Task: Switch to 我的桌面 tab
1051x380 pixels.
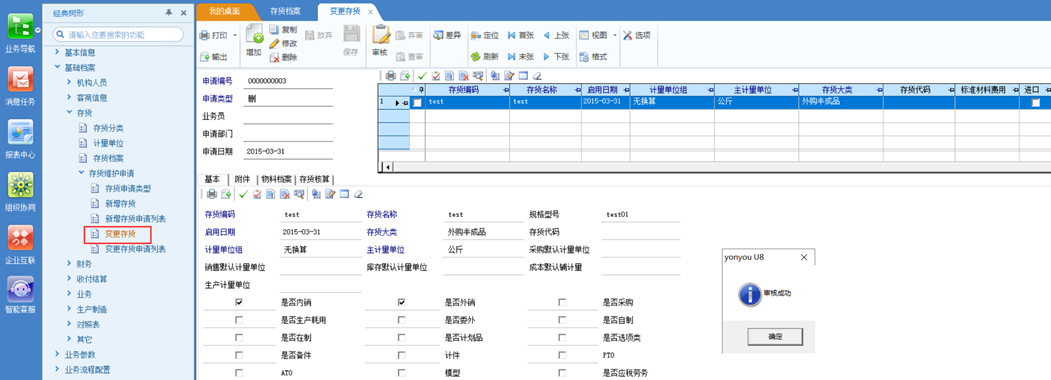Action: 225,11
